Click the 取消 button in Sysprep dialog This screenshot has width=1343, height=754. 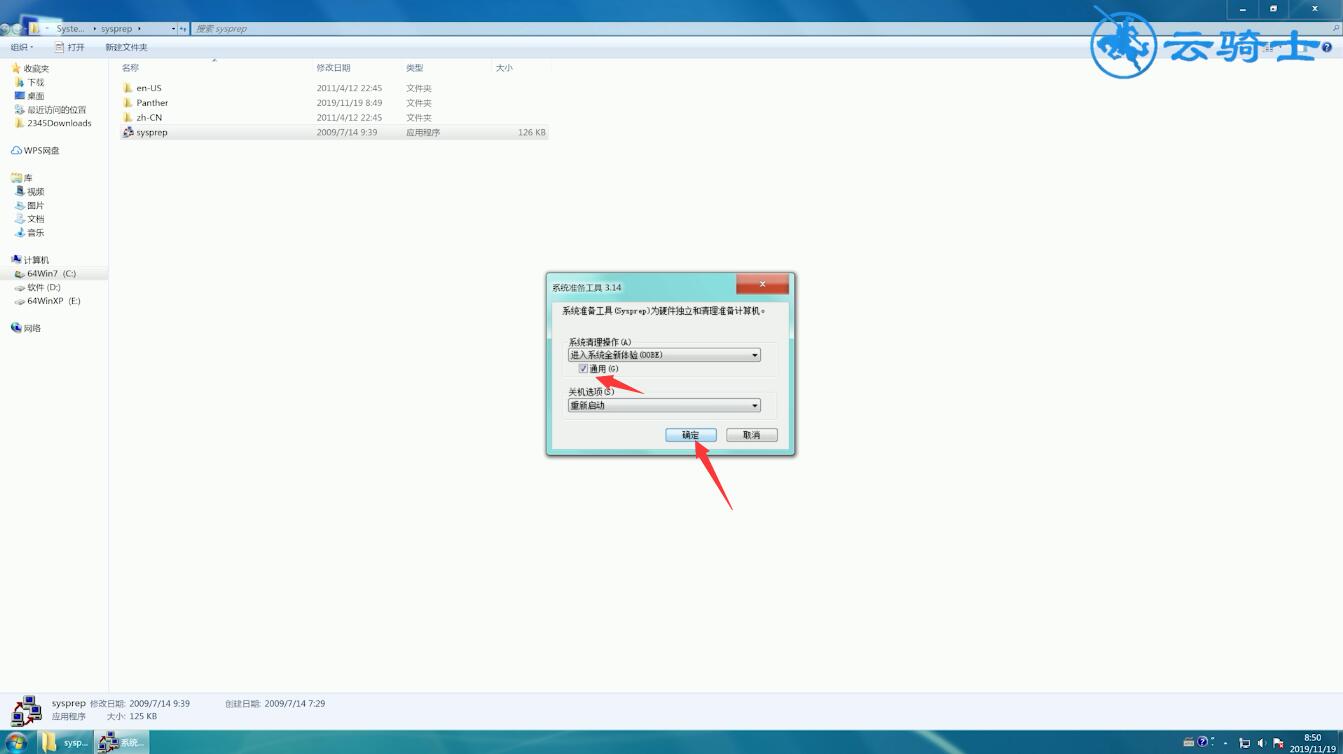click(x=752, y=435)
